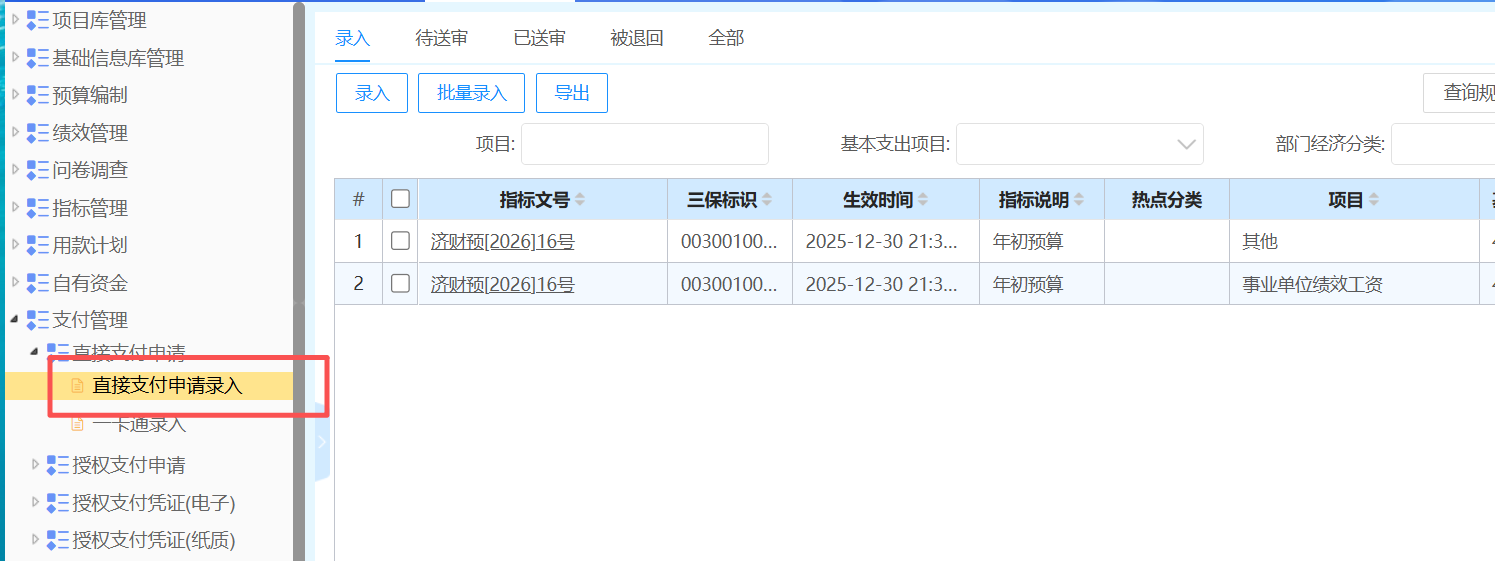The height and width of the screenshot is (561, 1495).
Task: Click the 热点分类 column header
Action: coord(1167,200)
